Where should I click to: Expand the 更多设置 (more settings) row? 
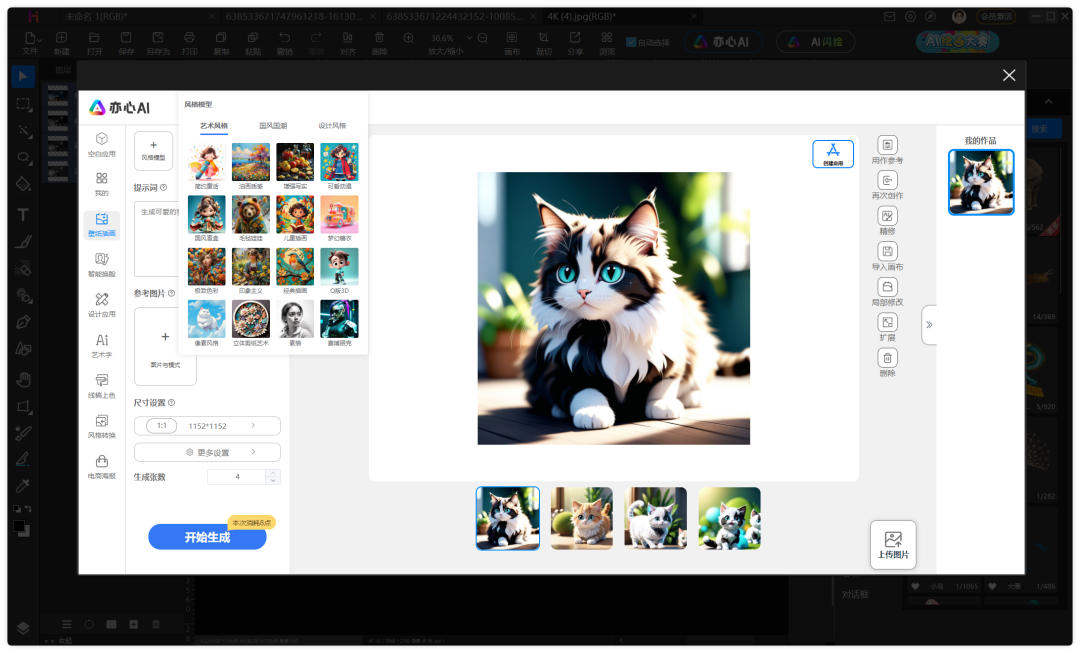(207, 452)
